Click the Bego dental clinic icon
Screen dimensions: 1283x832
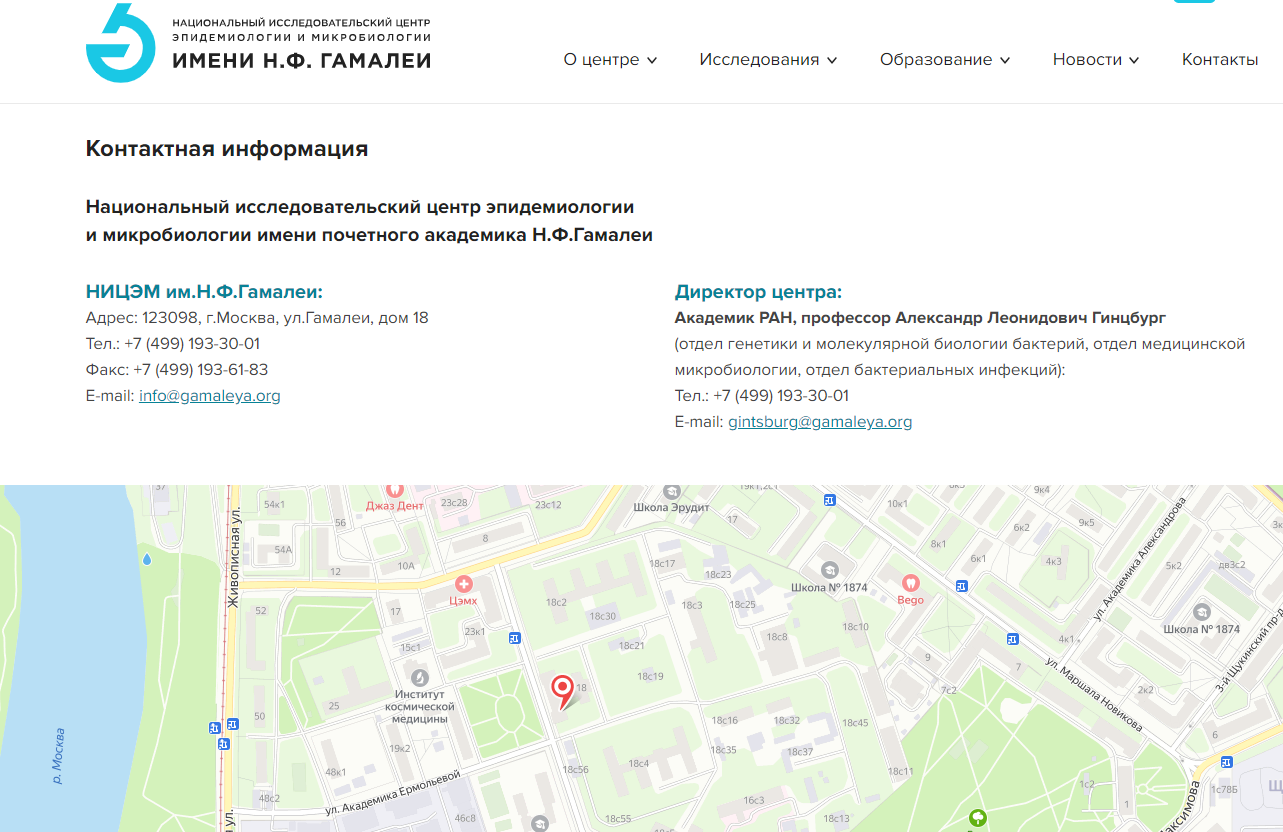[910, 582]
